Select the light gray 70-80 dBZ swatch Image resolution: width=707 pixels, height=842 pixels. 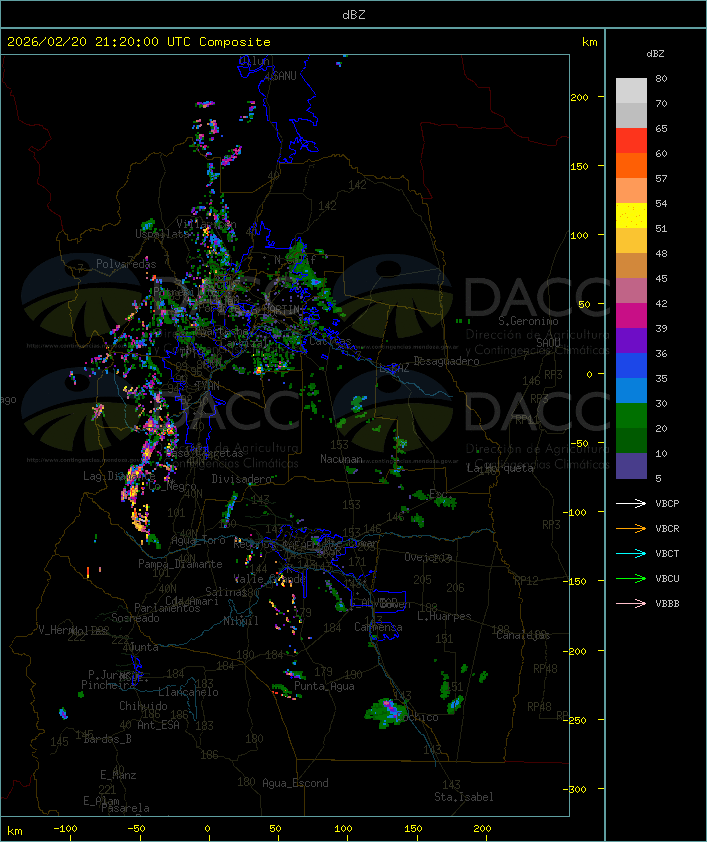[631, 91]
